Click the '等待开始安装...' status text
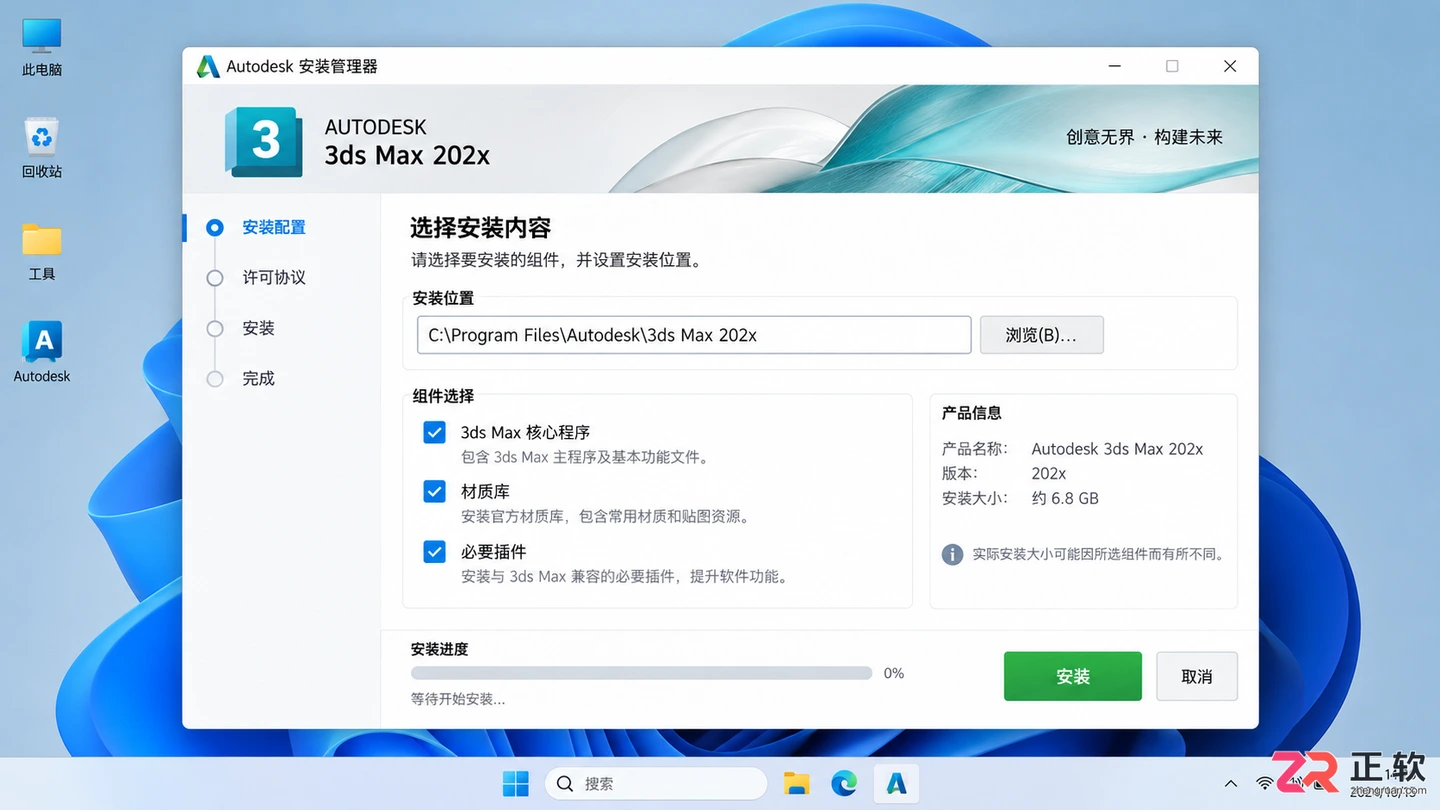The height and width of the screenshot is (810, 1440). tap(458, 699)
